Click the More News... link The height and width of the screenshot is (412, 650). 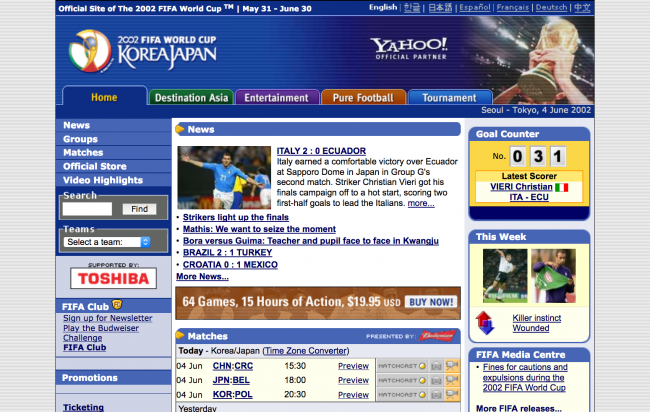[x=202, y=276]
